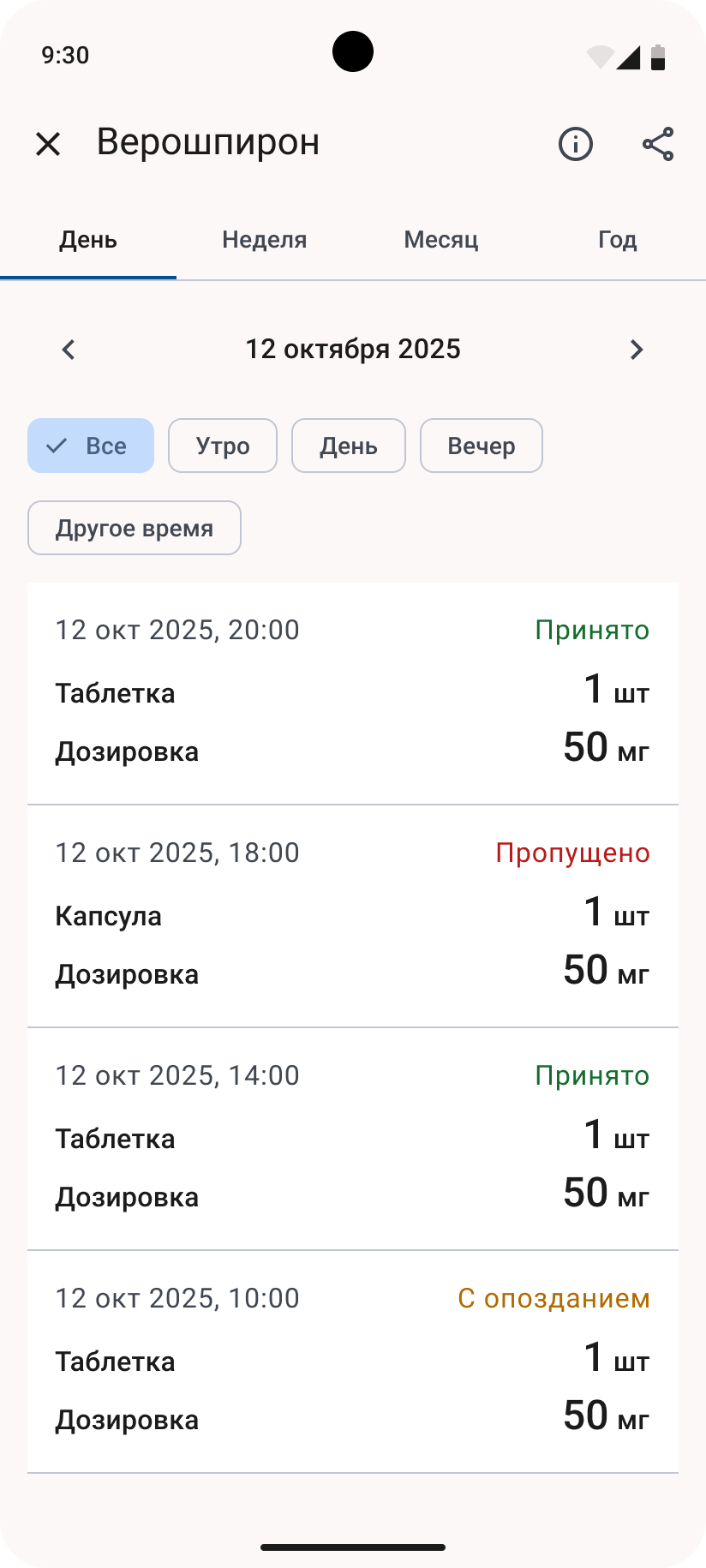
Task: Enable the День time filter chip
Action: point(349,446)
